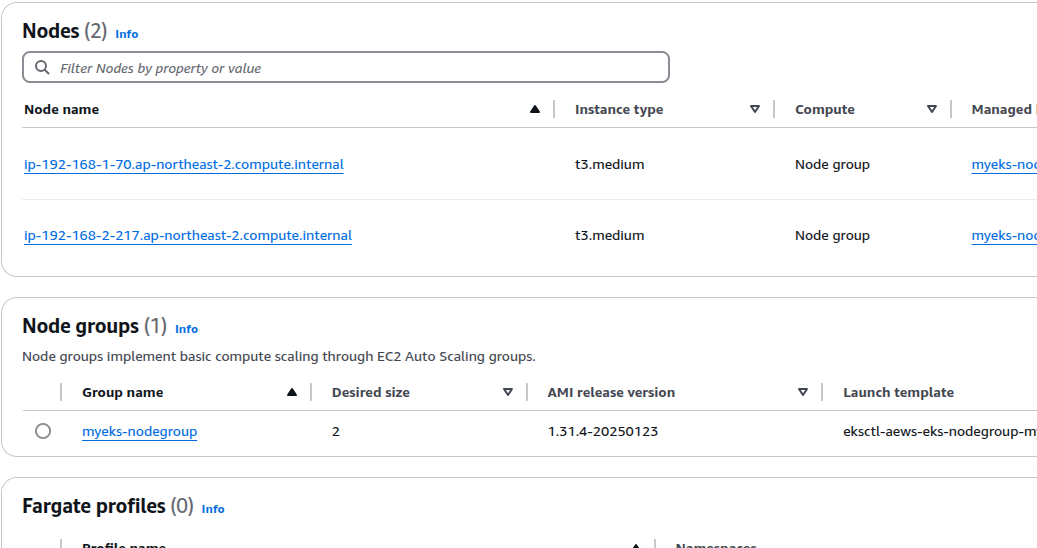This screenshot has width=1037, height=548.
Task: Click the Instance type column sort arrow
Action: coord(755,110)
